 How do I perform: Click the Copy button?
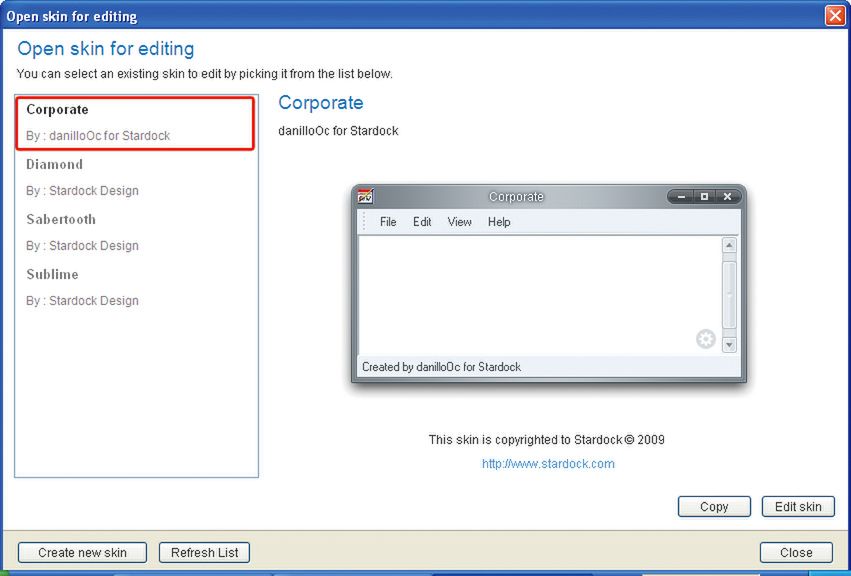(714, 507)
